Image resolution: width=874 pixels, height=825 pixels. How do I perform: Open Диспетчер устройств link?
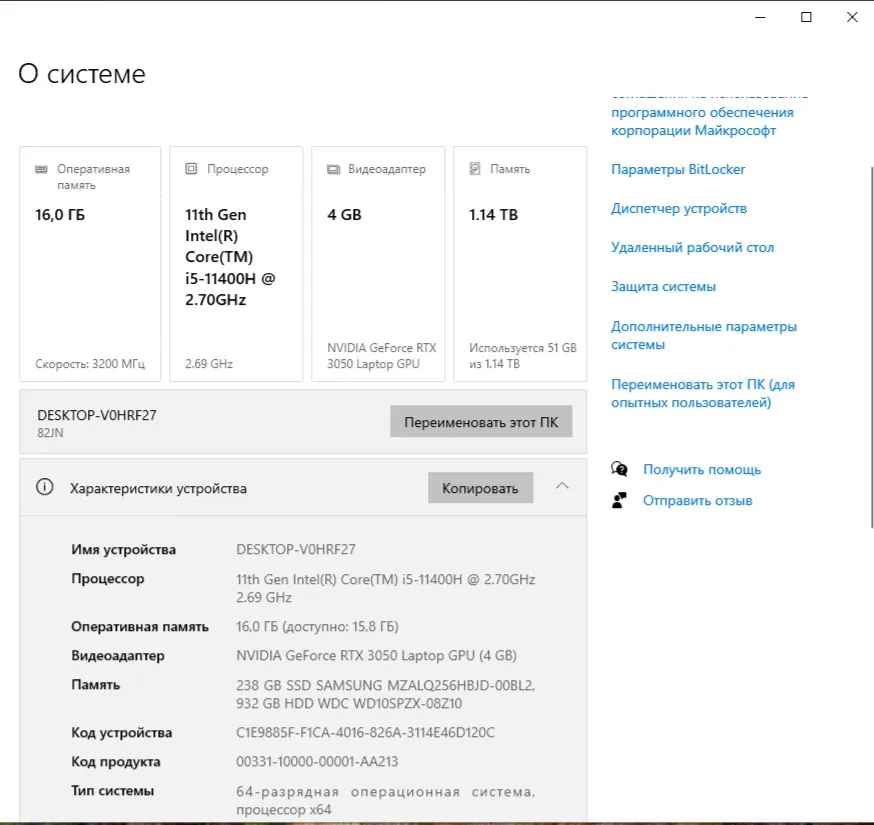[679, 208]
